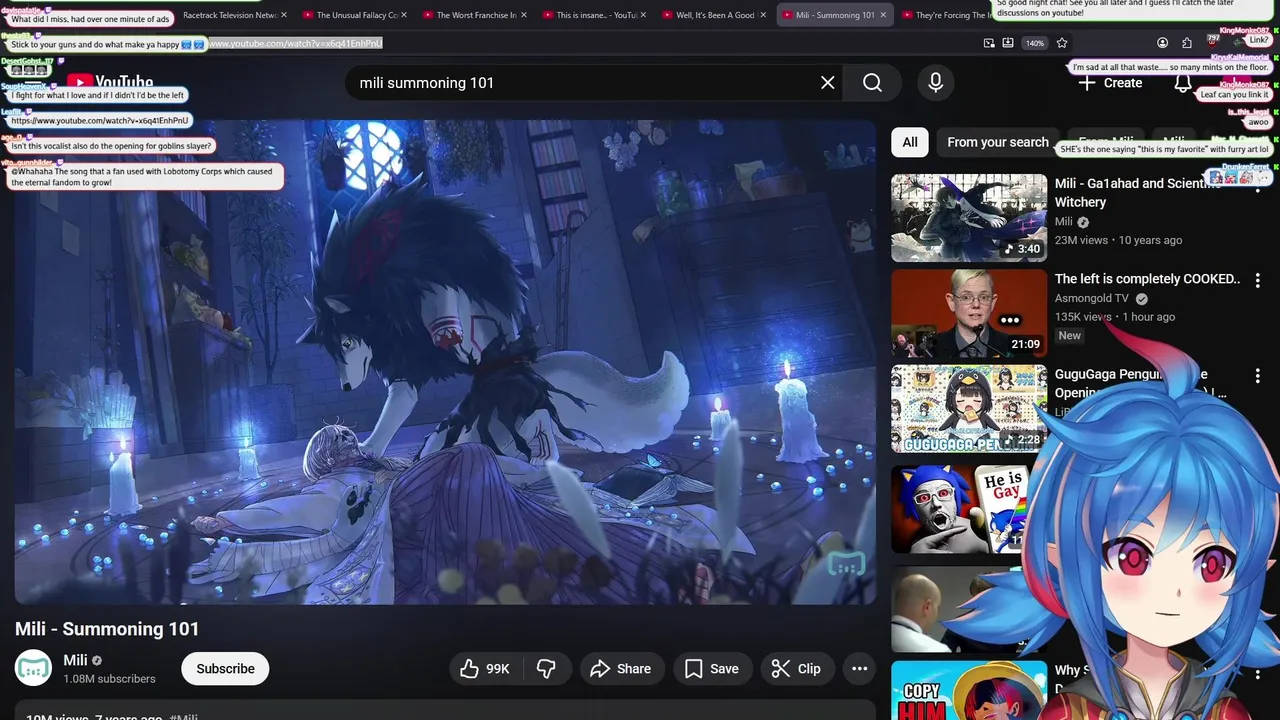Clear the search box with the X icon

827,83
